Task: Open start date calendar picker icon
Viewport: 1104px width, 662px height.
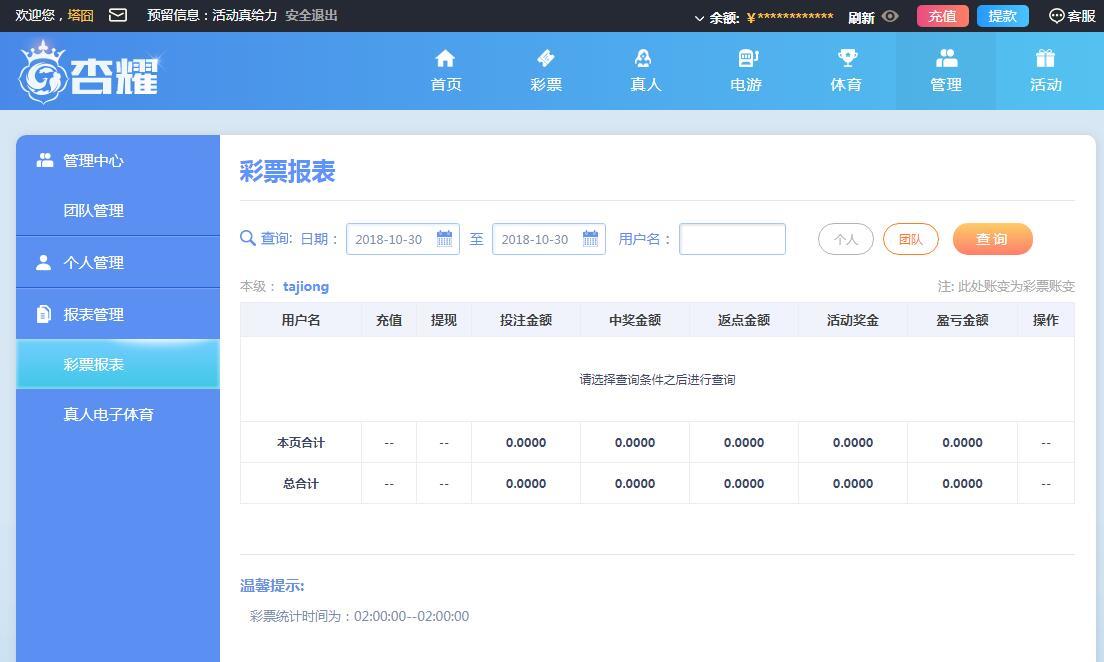Action: pyautogui.click(x=444, y=238)
